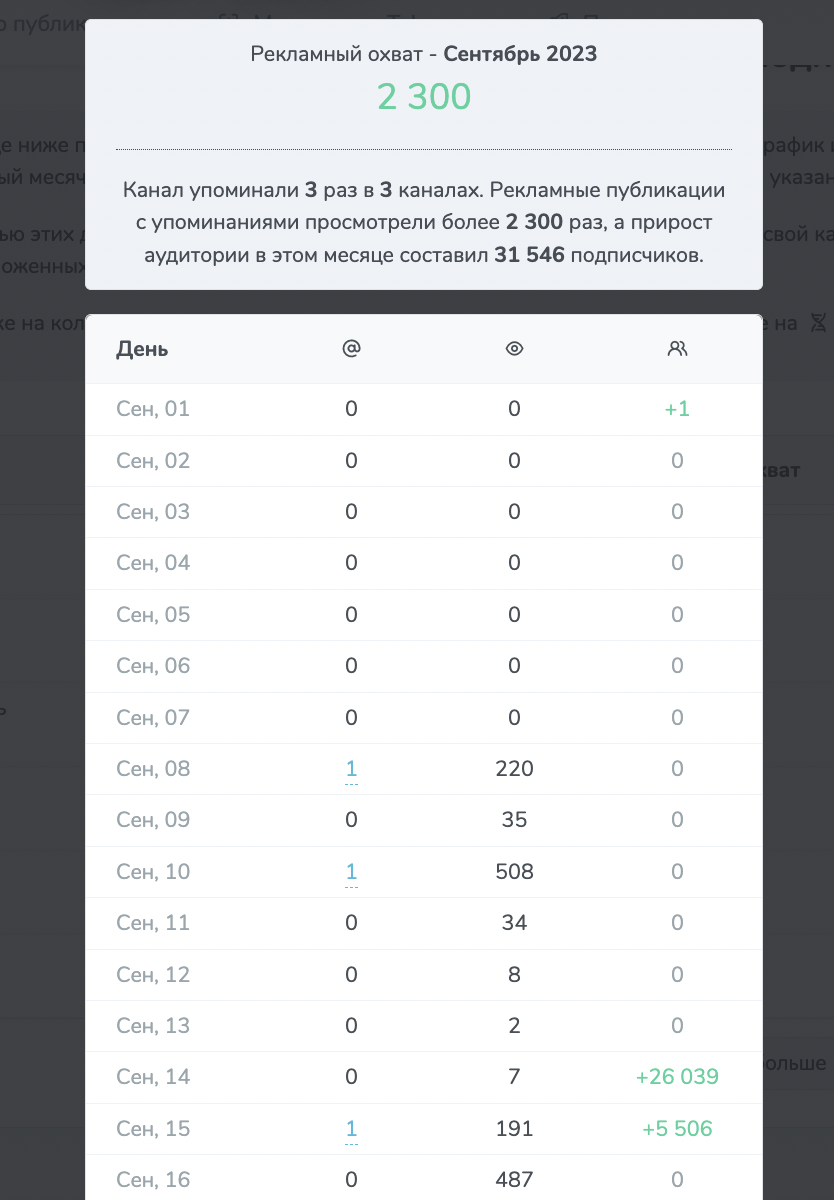Viewport: 834px width, 1200px height.
Task: Click the +1 subscriber value on Сен, 01
Action: pos(677,409)
